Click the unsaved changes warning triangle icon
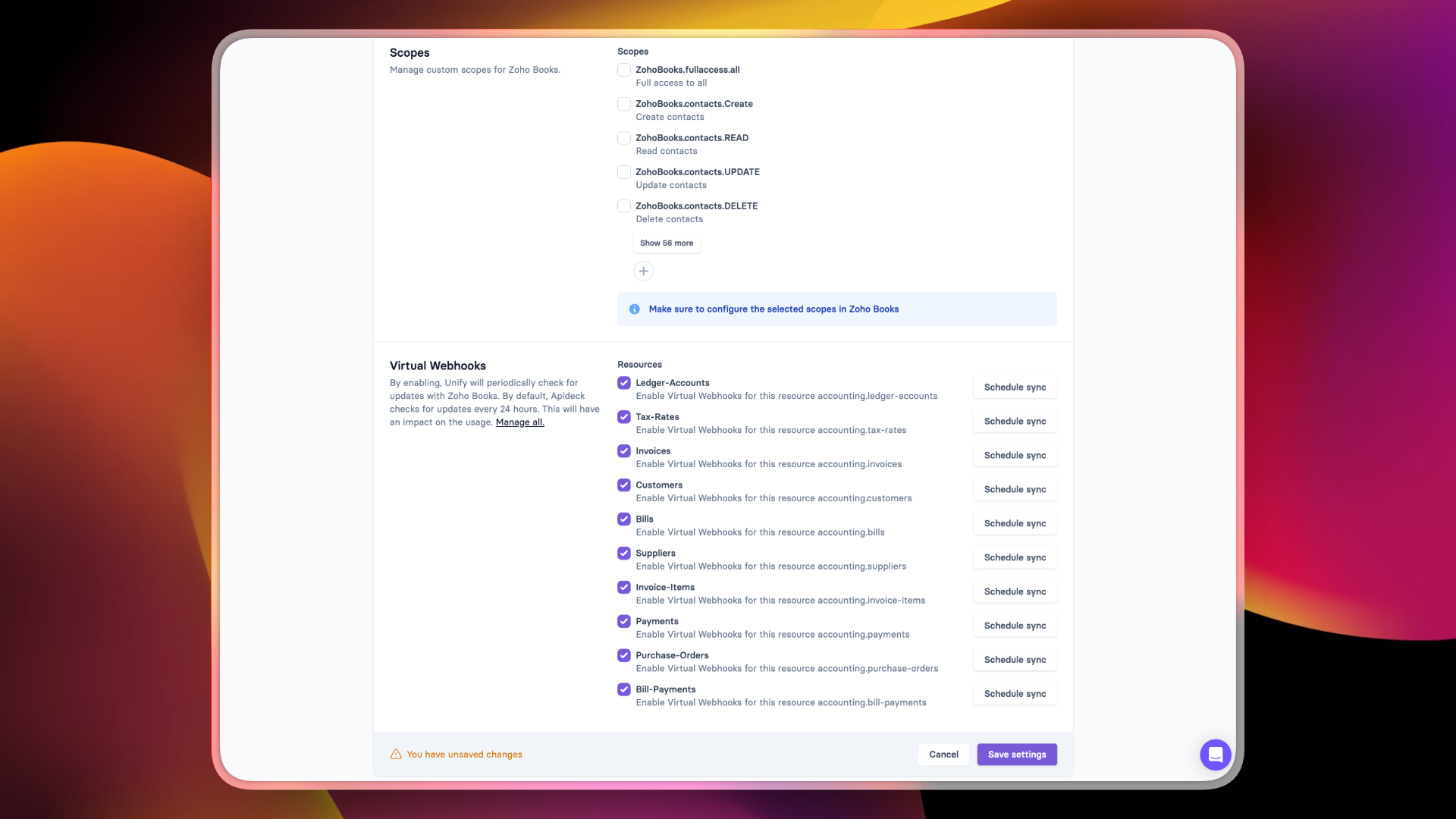Image resolution: width=1456 pixels, height=819 pixels. (396, 755)
